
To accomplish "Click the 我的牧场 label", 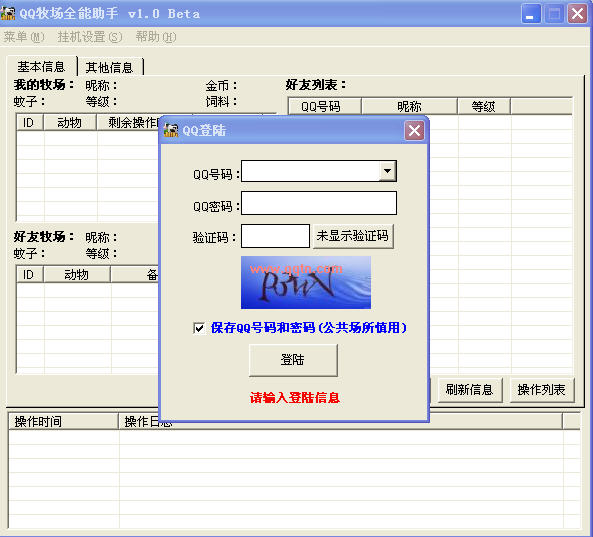I will tap(44, 85).
